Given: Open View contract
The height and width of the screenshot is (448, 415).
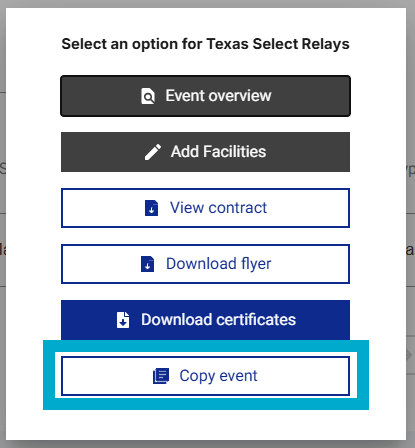Looking at the screenshot, I should click(205, 208).
